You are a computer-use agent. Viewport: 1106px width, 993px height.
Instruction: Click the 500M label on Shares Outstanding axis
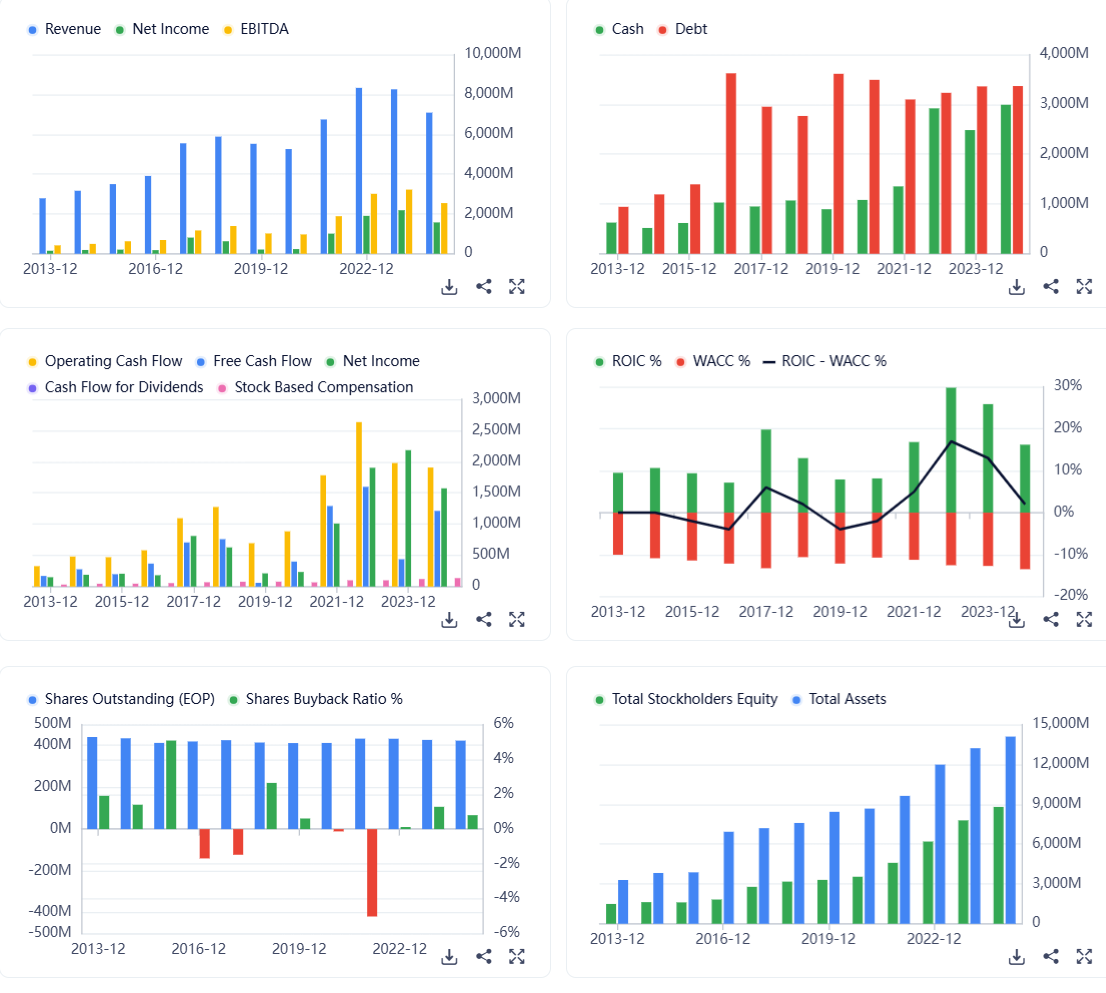click(x=52, y=723)
